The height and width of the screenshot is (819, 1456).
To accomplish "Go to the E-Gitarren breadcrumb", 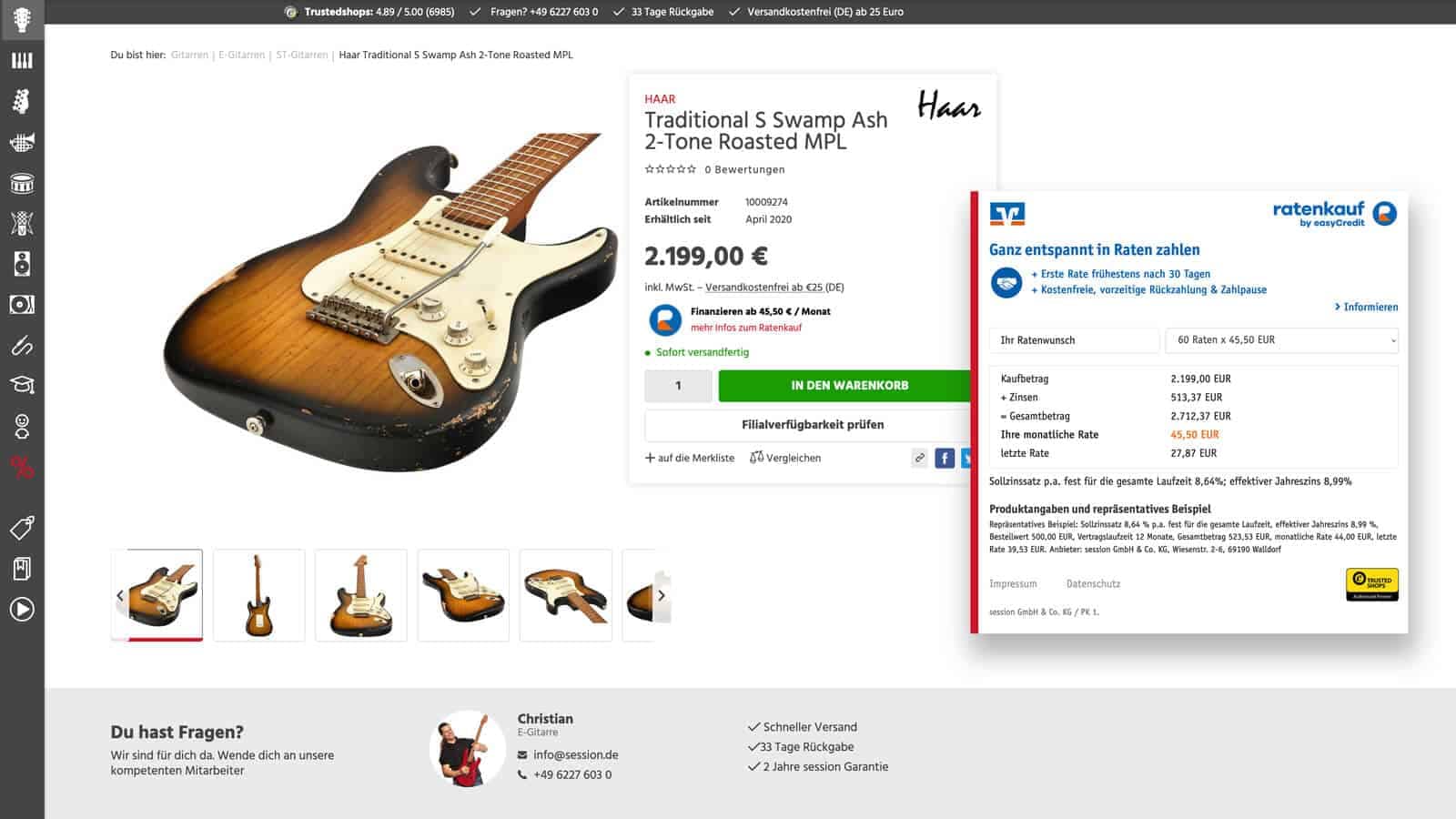I will 241,55.
